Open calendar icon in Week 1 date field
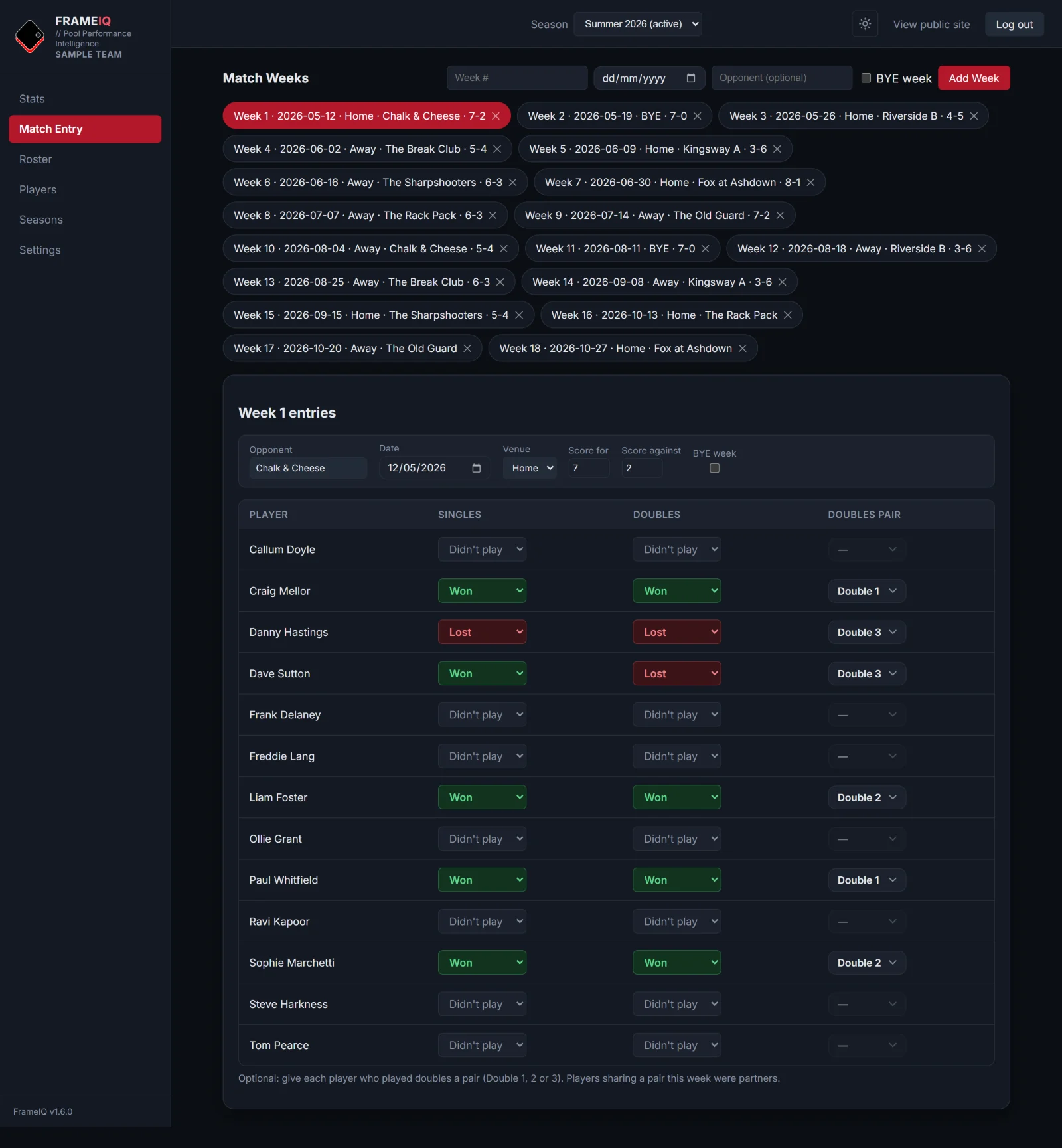This screenshot has width=1062, height=1148. click(476, 468)
